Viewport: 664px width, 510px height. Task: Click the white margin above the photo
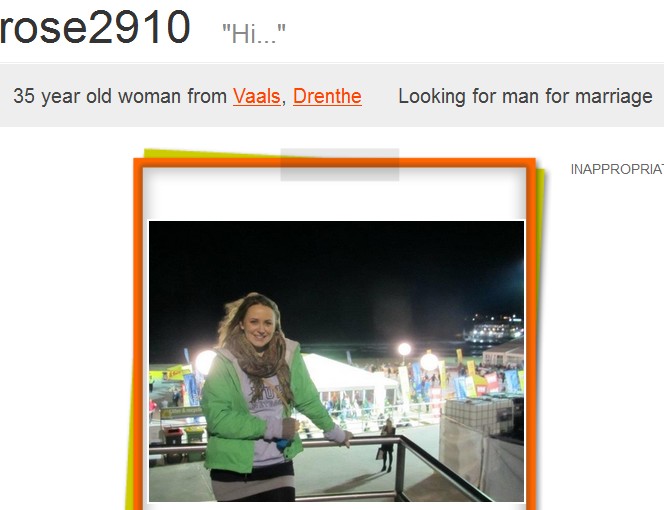click(x=336, y=199)
